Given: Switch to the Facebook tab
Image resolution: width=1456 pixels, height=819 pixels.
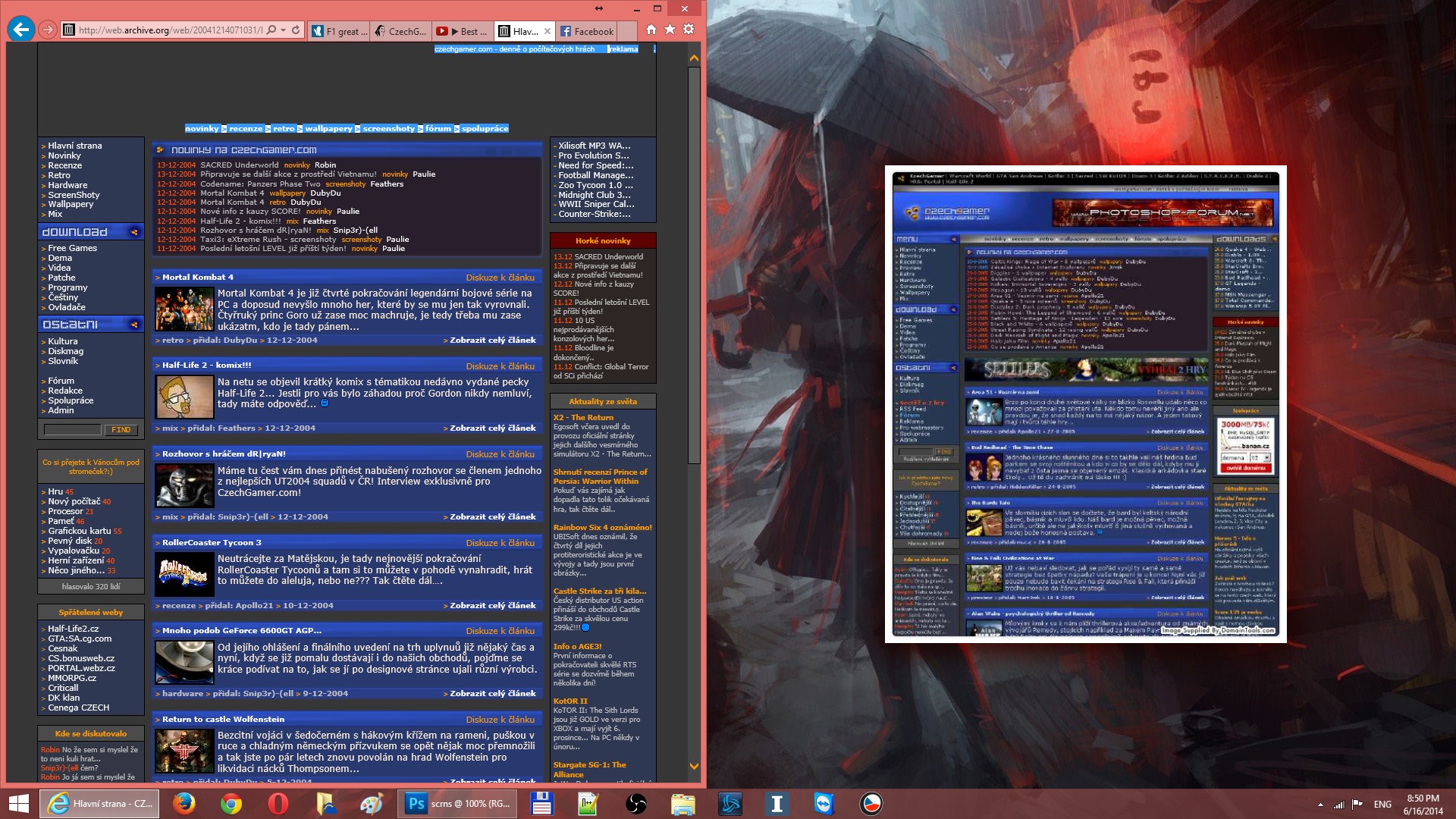Looking at the screenshot, I should point(587,31).
